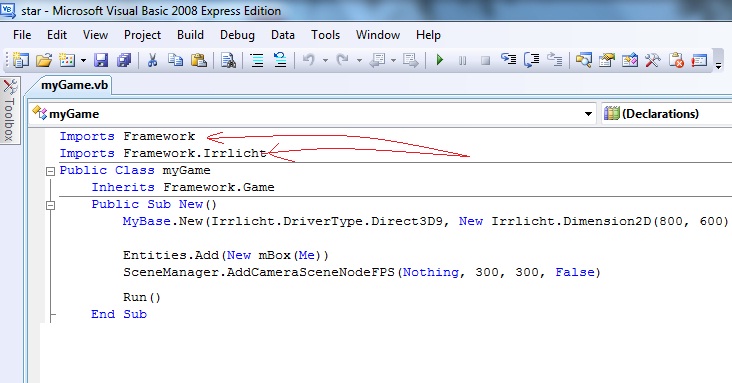The width and height of the screenshot is (732, 383).
Task: Click the Navigate Backward icon
Action: coord(377,60)
